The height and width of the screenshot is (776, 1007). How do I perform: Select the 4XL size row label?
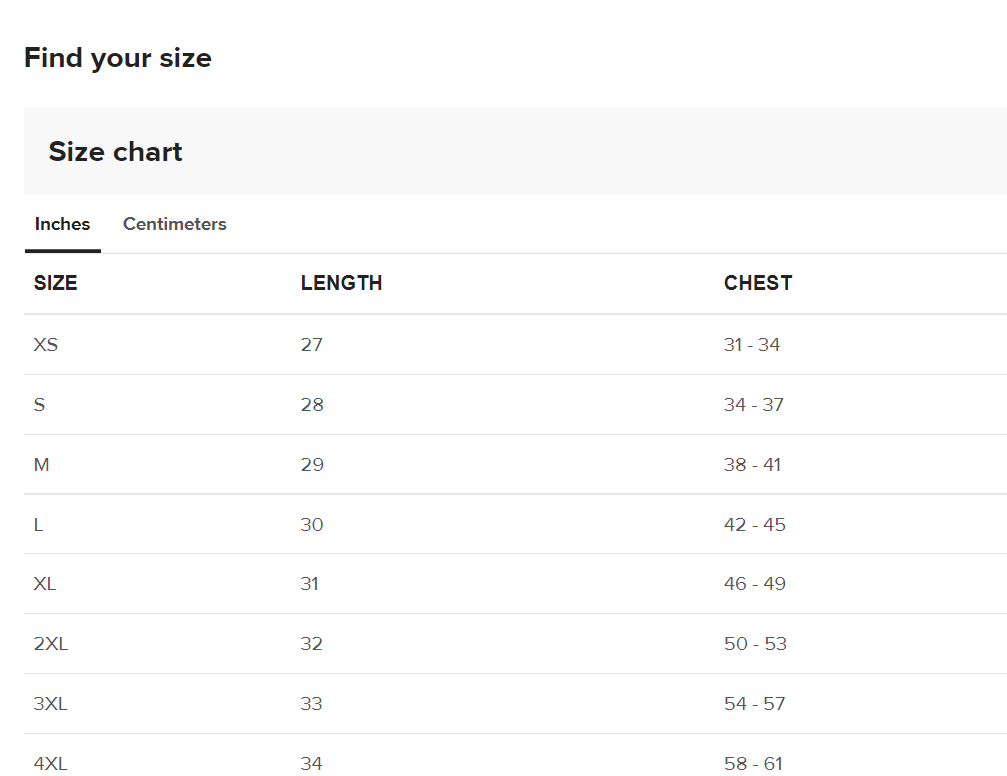coord(50,764)
